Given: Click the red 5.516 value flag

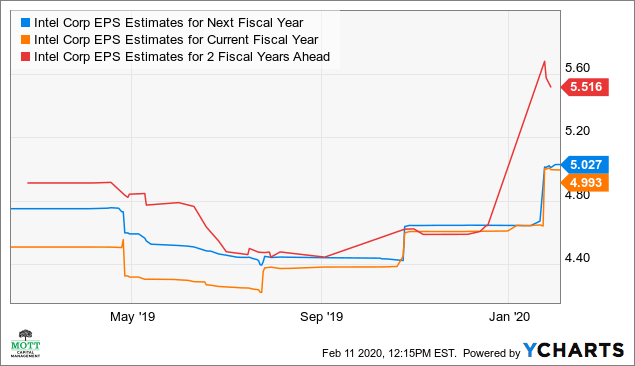Looking at the screenshot, I should [x=585, y=87].
